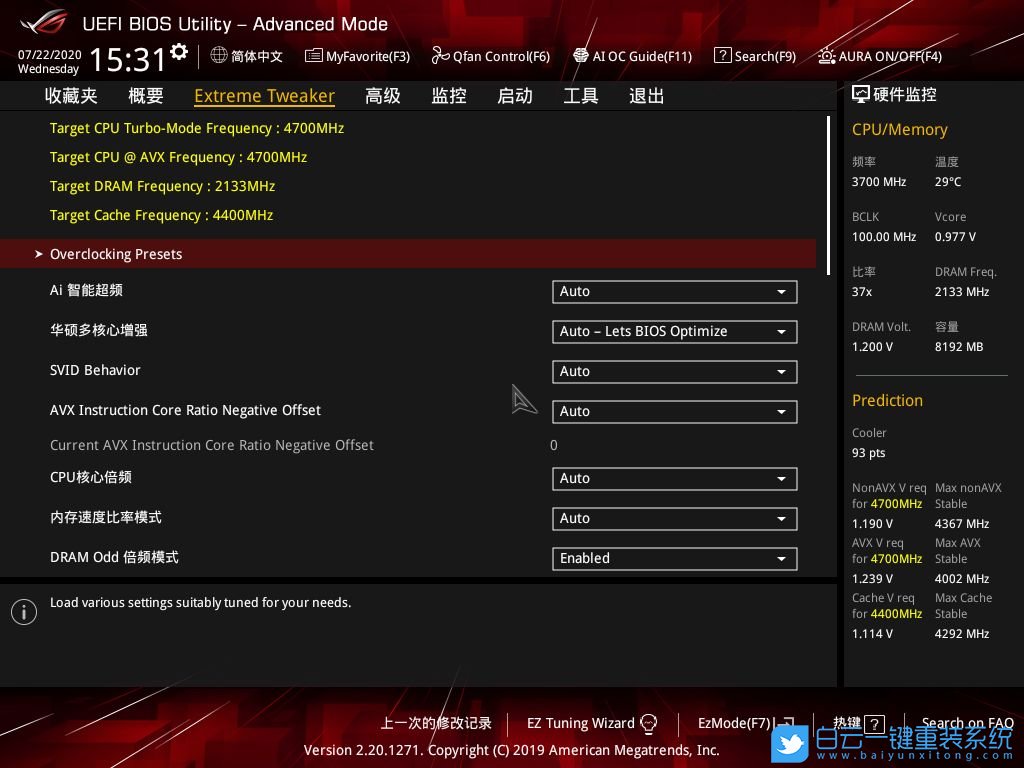The width and height of the screenshot is (1024, 768).
Task: Open DRAM Odd 倍频模式 Enabled dropdown
Action: tap(674, 559)
